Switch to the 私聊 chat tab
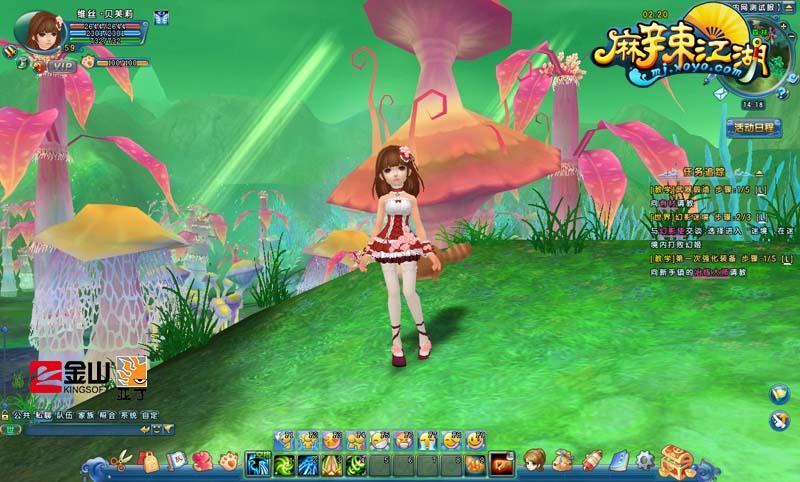Image resolution: width=800 pixels, height=482 pixels. coord(43,415)
